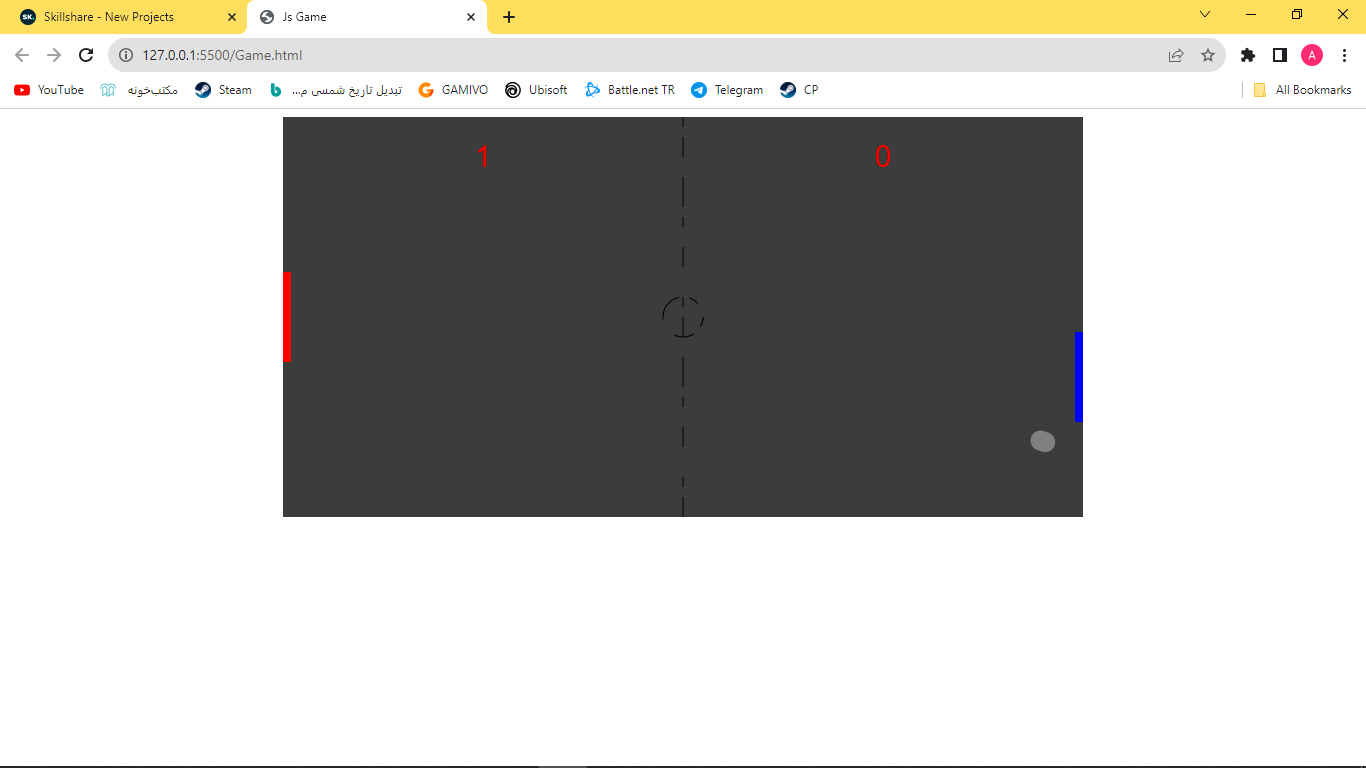Click the left player score 1
This screenshot has width=1366, height=768.
click(483, 157)
